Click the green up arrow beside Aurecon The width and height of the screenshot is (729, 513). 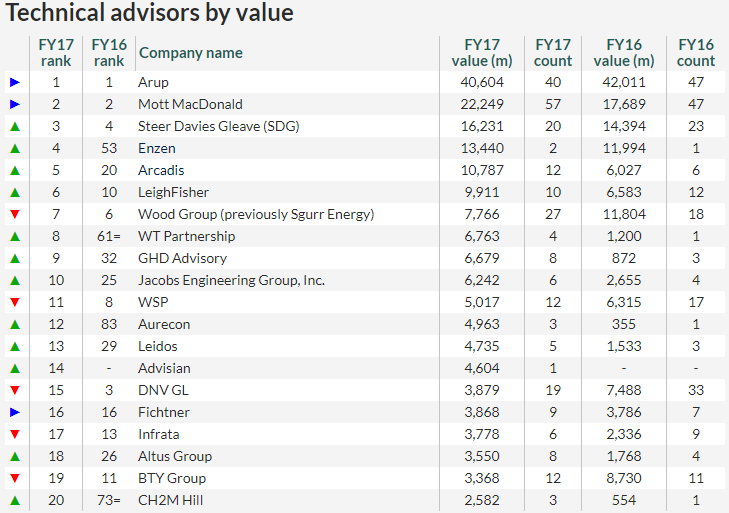coord(14,324)
